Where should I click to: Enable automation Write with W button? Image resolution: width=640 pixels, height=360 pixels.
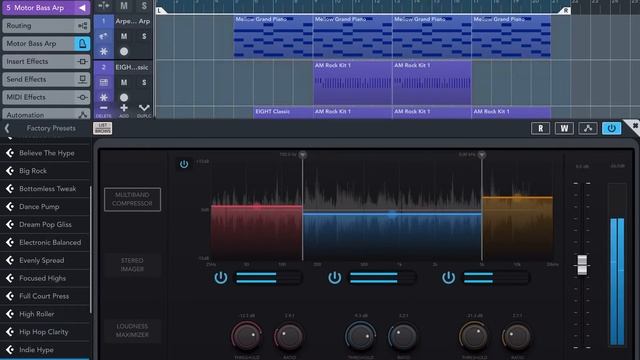[x=564, y=128]
